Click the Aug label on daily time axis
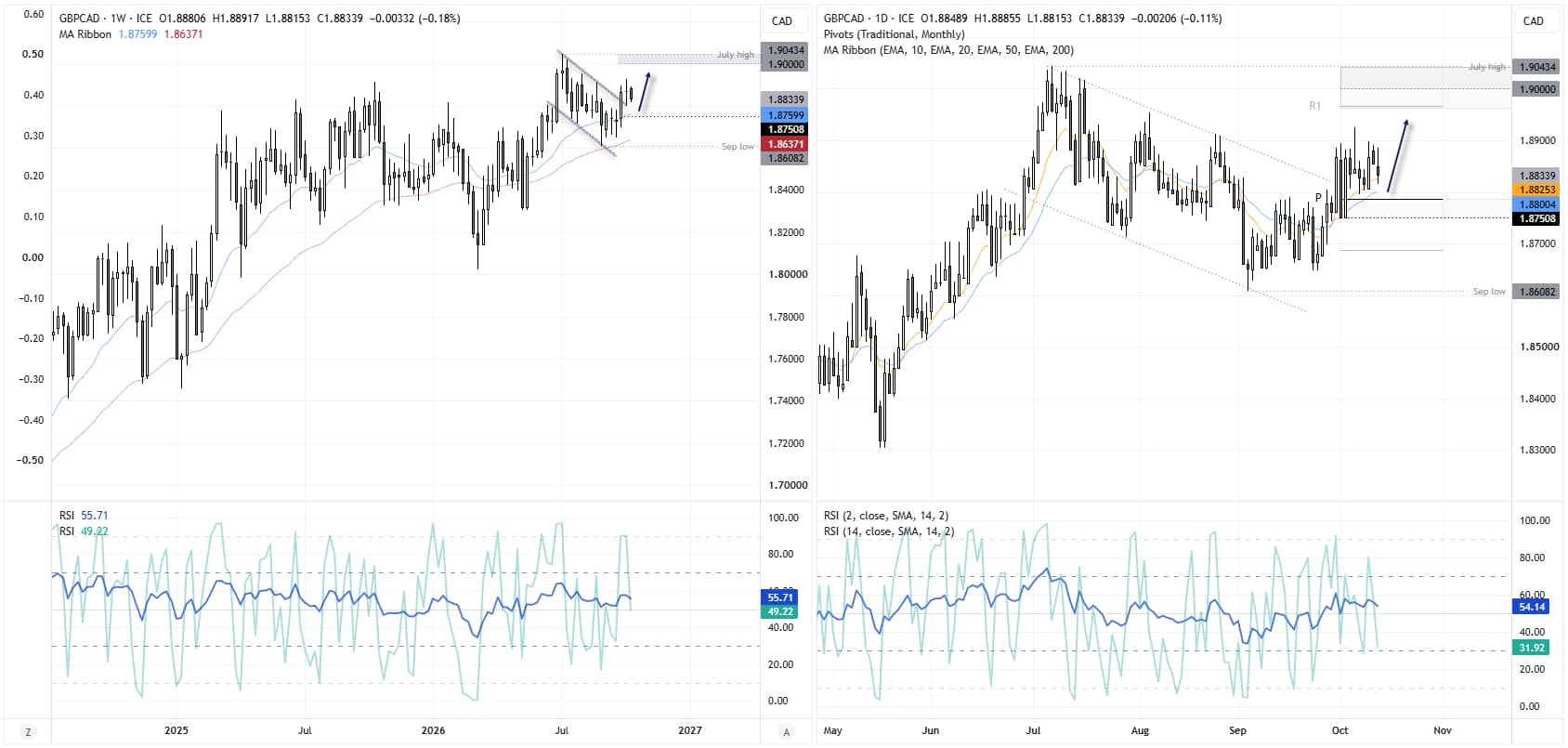 coord(1140,730)
